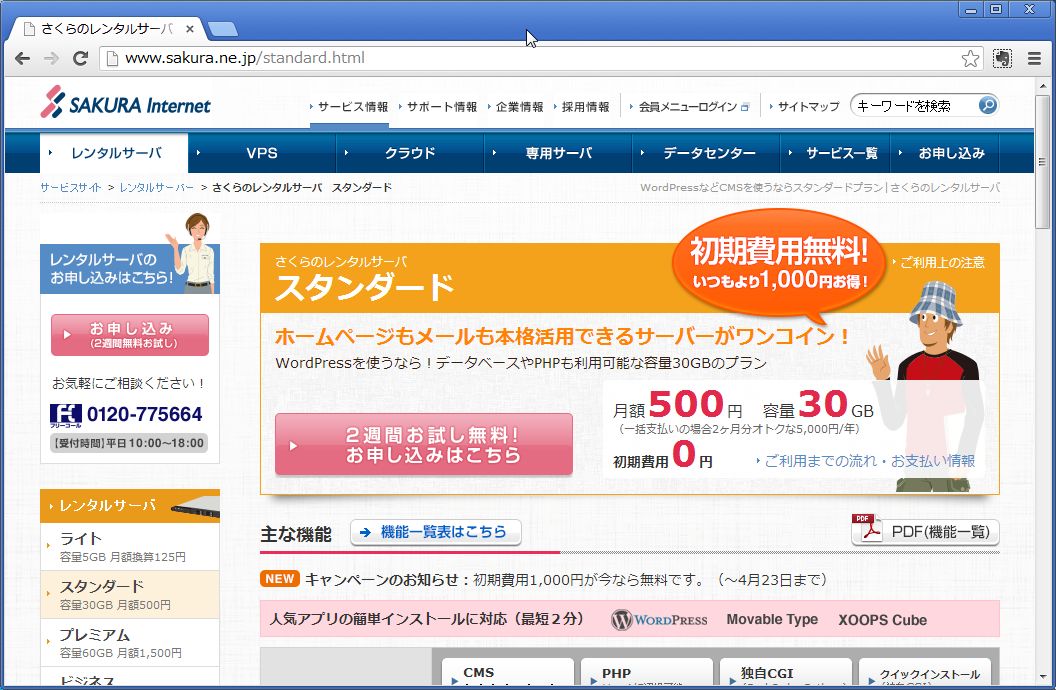Click the scrollbar up arrow
This screenshot has width=1056, height=690.
tap(1042, 85)
